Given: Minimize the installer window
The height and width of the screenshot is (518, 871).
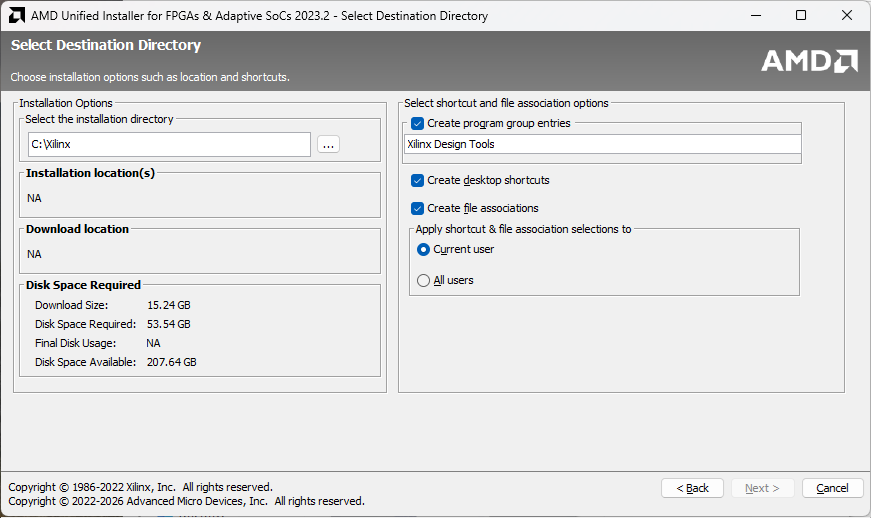Looking at the screenshot, I should [754, 16].
